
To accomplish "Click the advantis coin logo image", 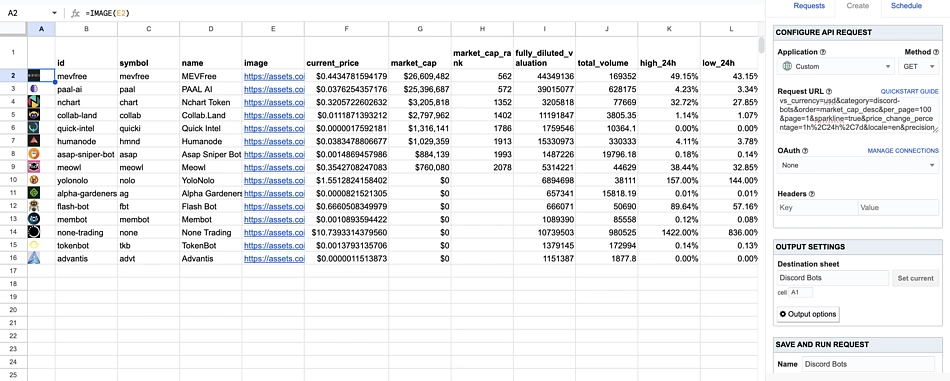I will [x=34, y=258].
